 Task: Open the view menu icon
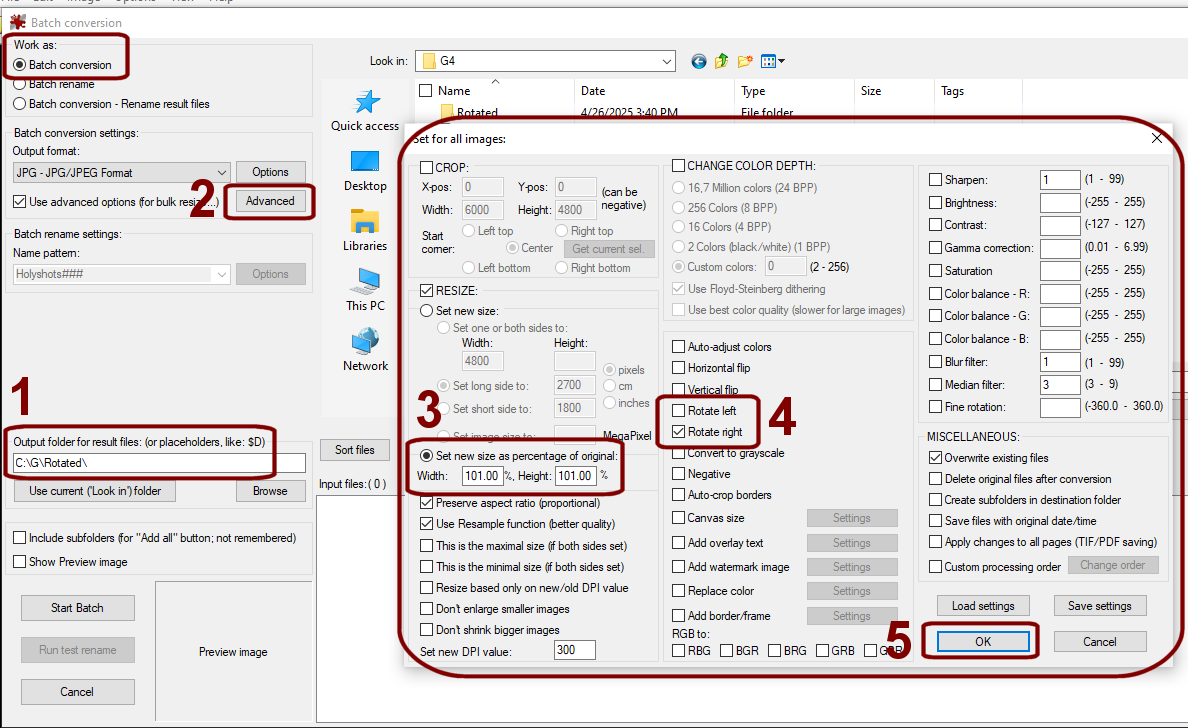point(772,61)
